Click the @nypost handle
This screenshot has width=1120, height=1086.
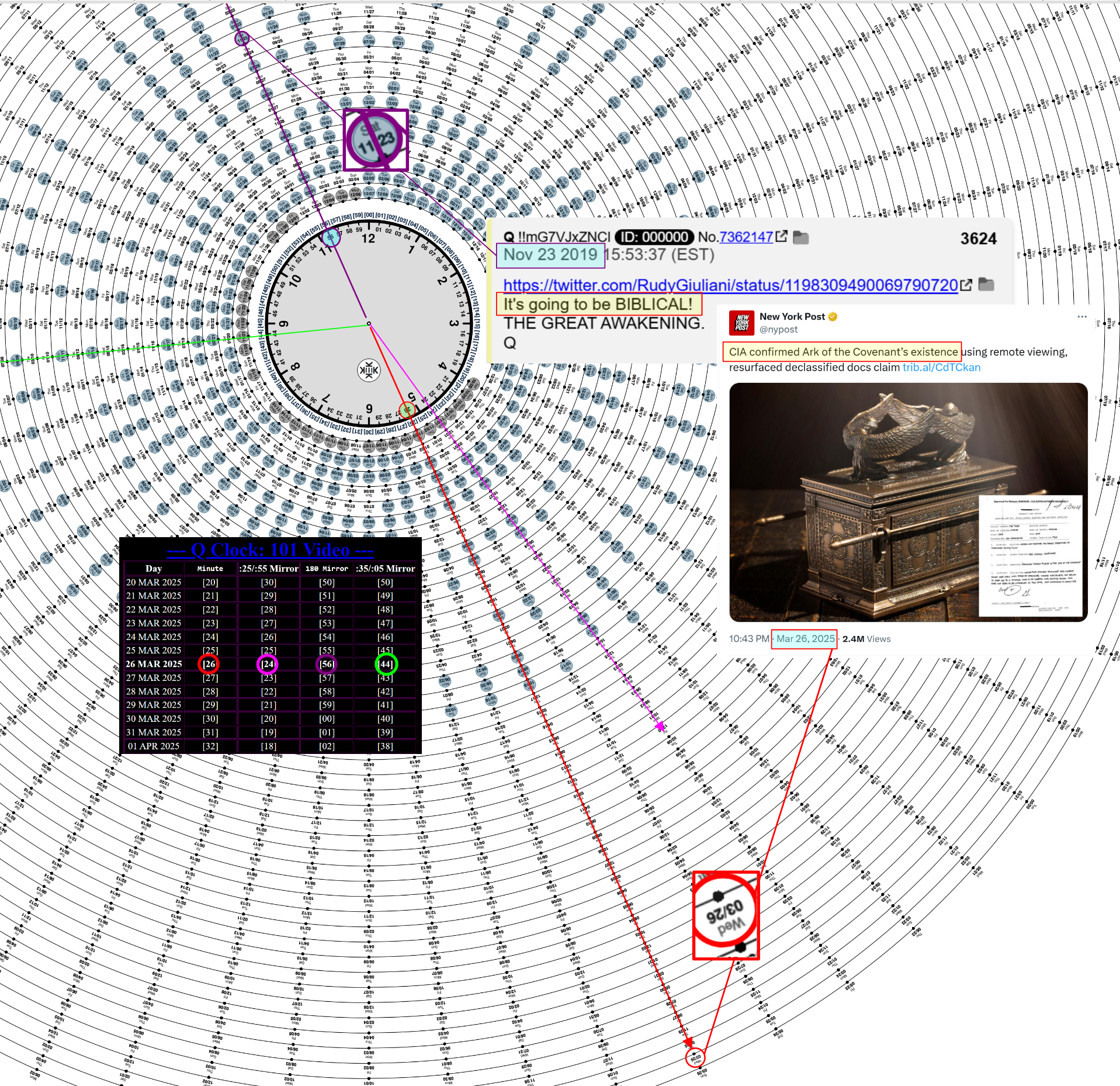pyautogui.click(x=778, y=330)
